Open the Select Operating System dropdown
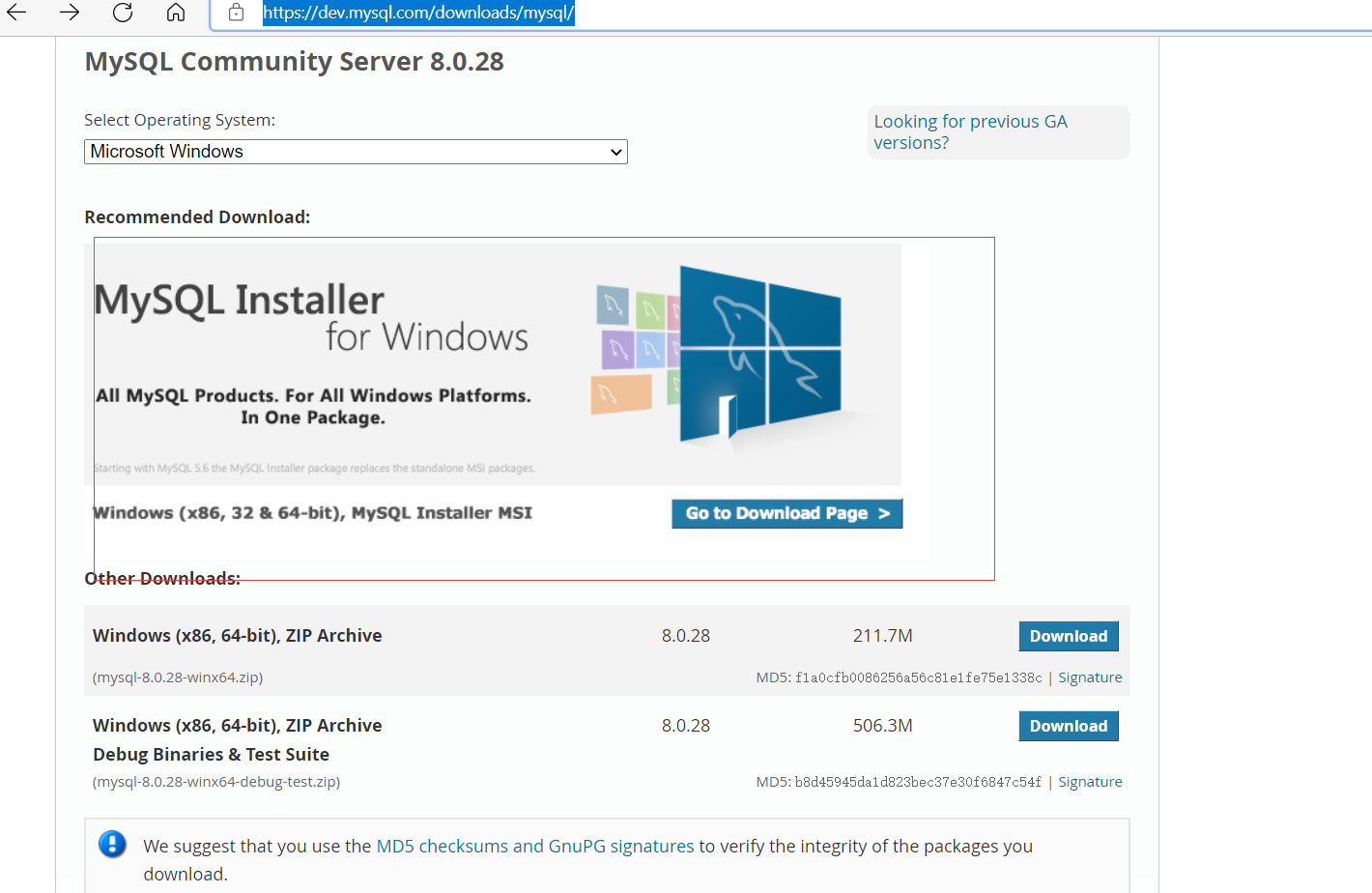The width and height of the screenshot is (1372, 893). pyautogui.click(x=356, y=152)
